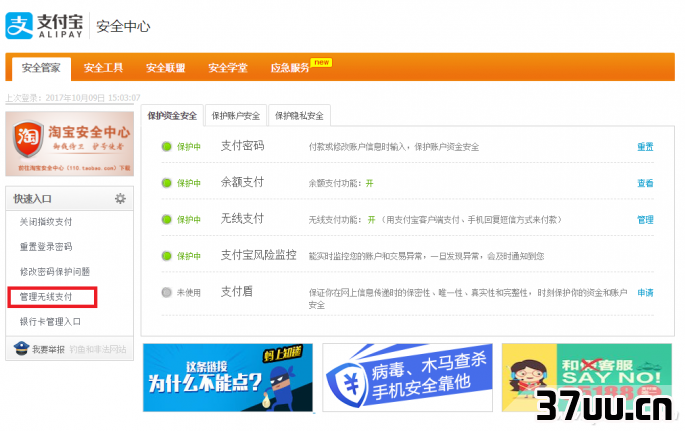Open quick entry settings gear icon
Screen dimensions: 685x431
120,199
